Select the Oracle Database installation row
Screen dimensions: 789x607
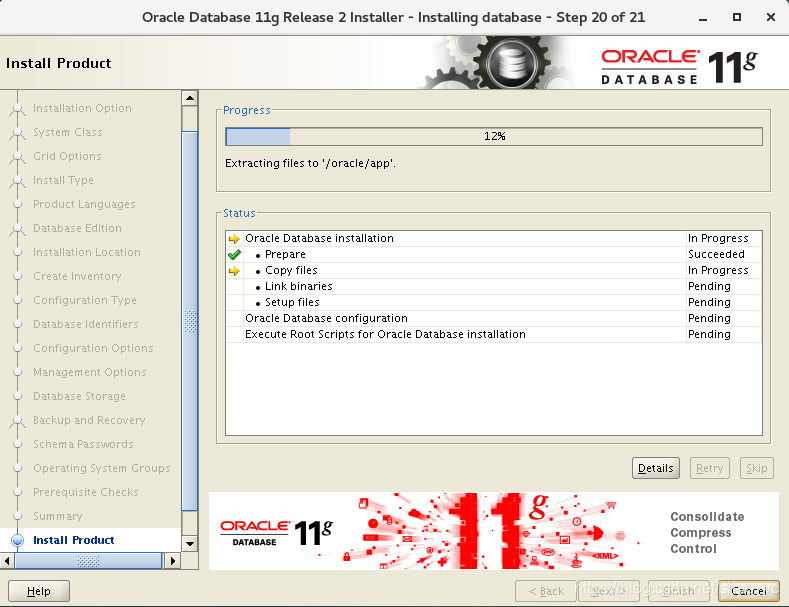tap(494, 239)
